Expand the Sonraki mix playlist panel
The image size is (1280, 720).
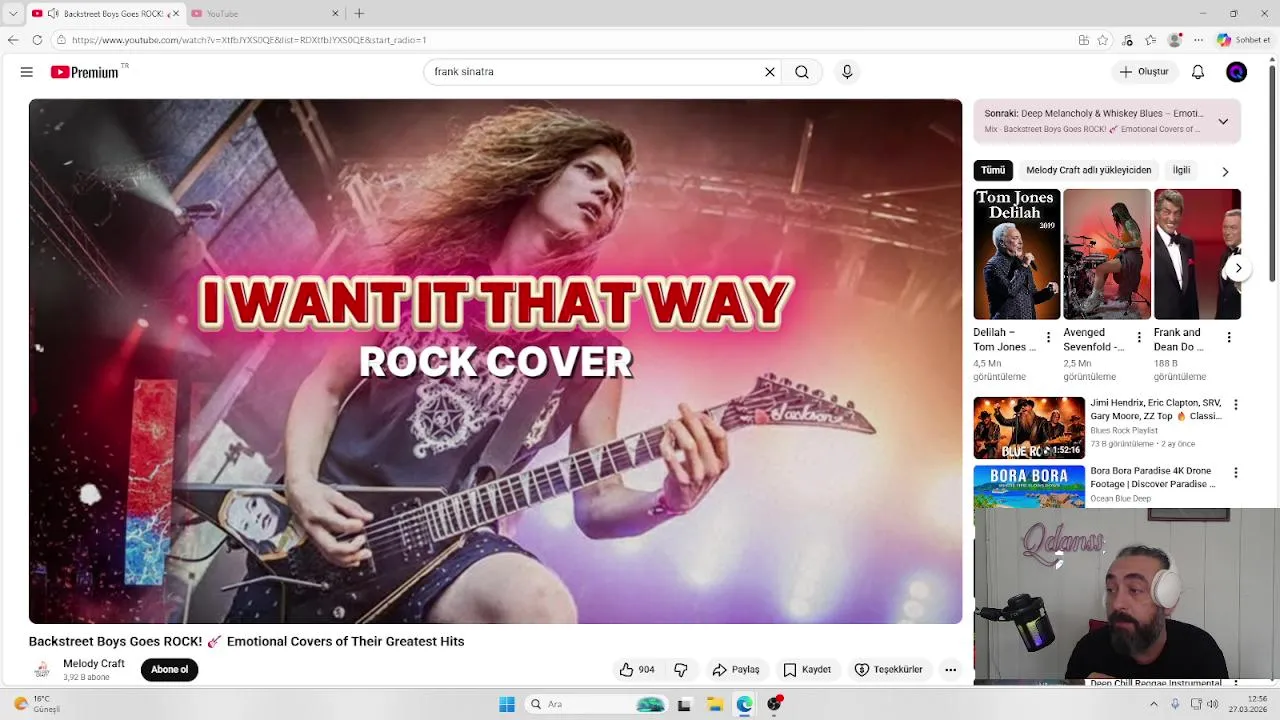click(x=1223, y=122)
